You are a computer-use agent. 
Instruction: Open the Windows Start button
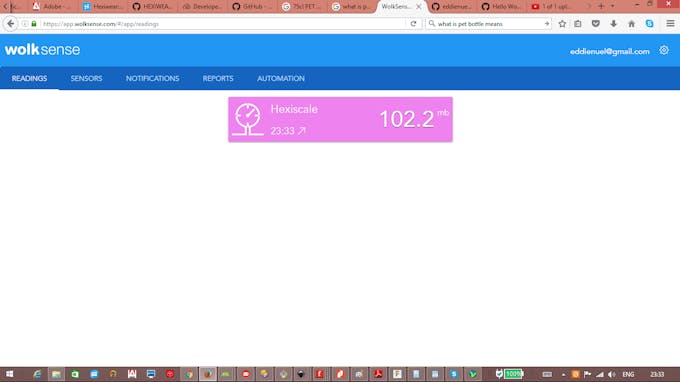9,374
